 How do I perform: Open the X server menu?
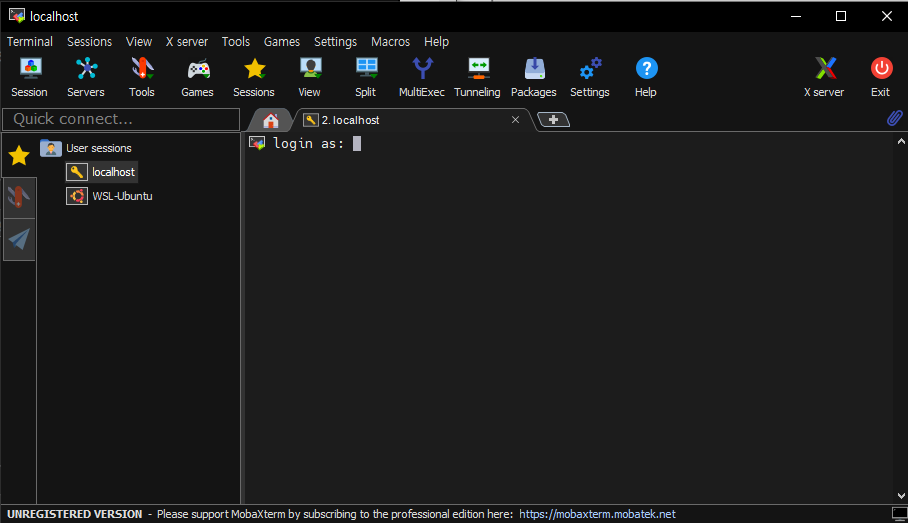pos(186,42)
